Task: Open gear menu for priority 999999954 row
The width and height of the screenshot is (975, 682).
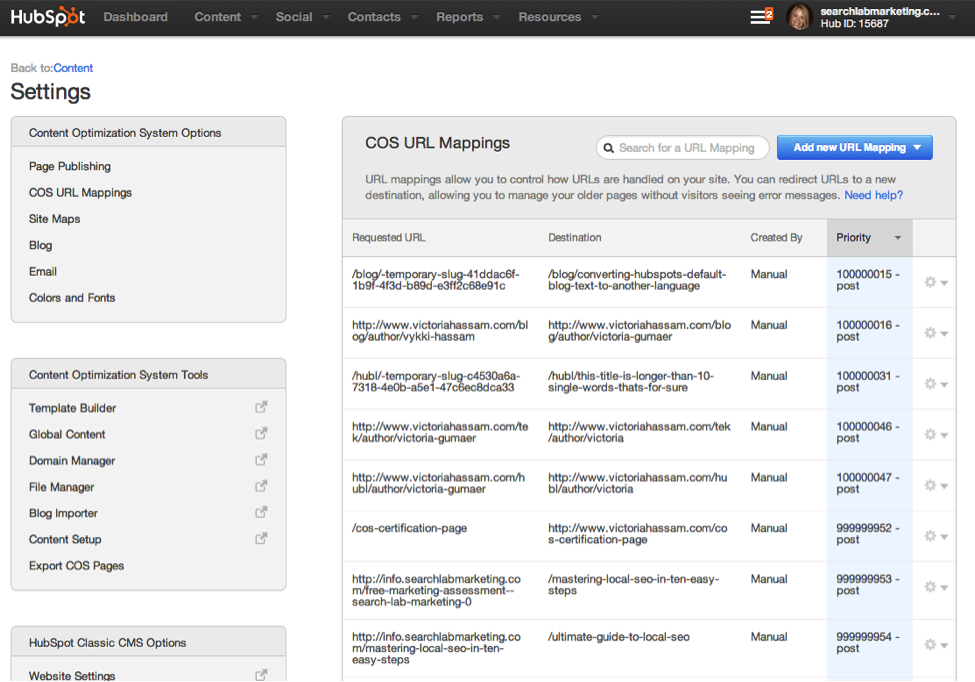Action: [x=935, y=645]
